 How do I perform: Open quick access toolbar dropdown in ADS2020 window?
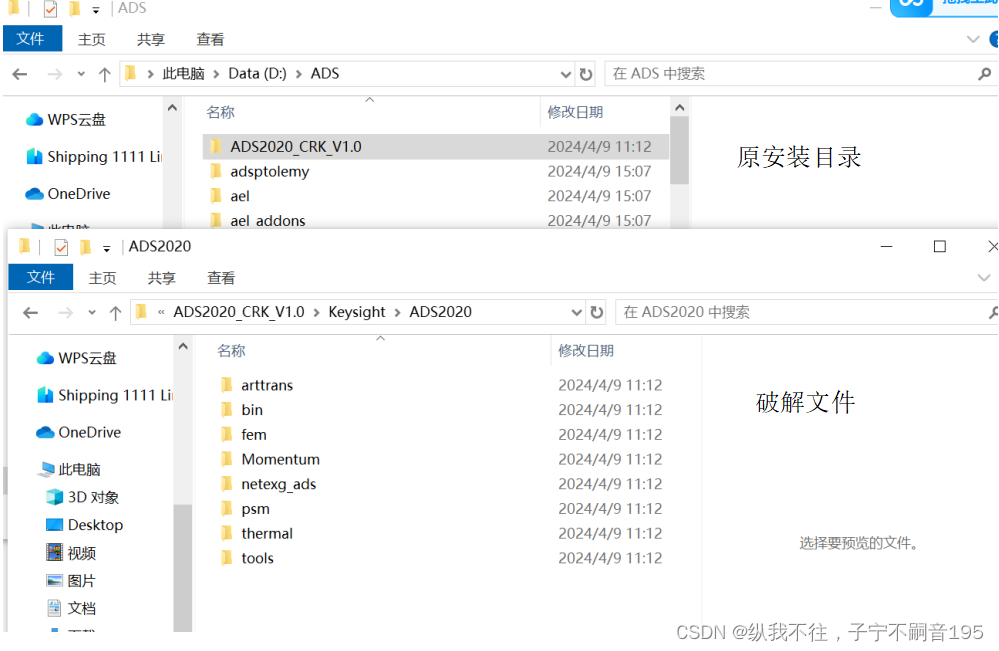(x=106, y=248)
